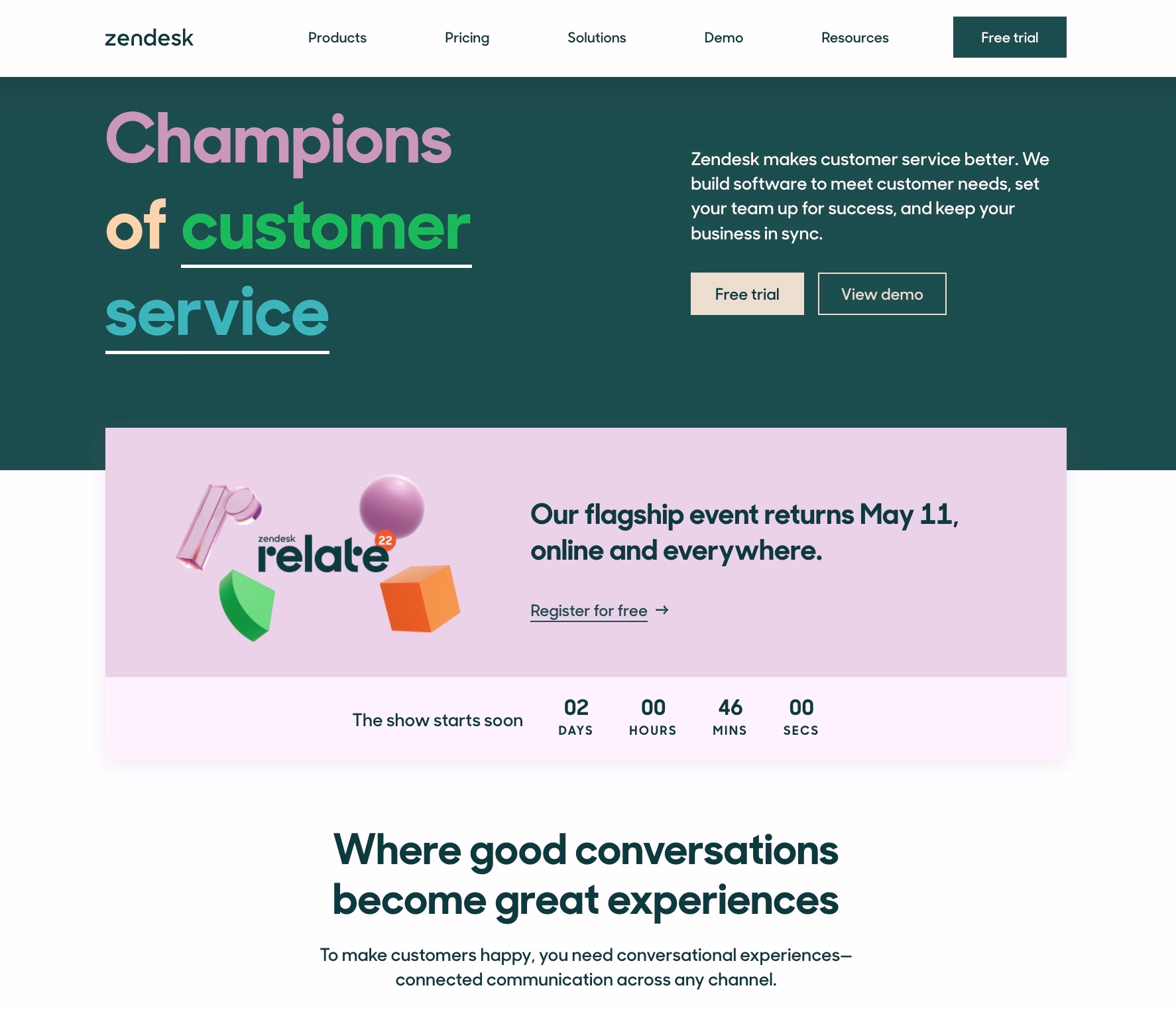Open the Resources menu
1176x1012 pixels.
tap(854, 38)
